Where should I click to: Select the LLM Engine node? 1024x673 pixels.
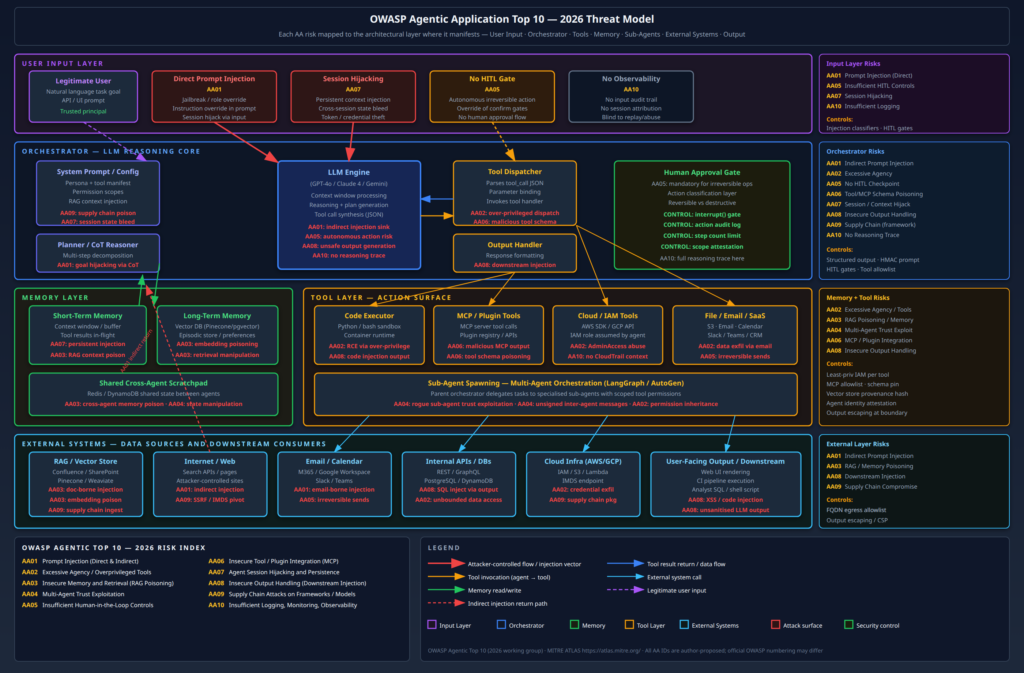point(349,215)
